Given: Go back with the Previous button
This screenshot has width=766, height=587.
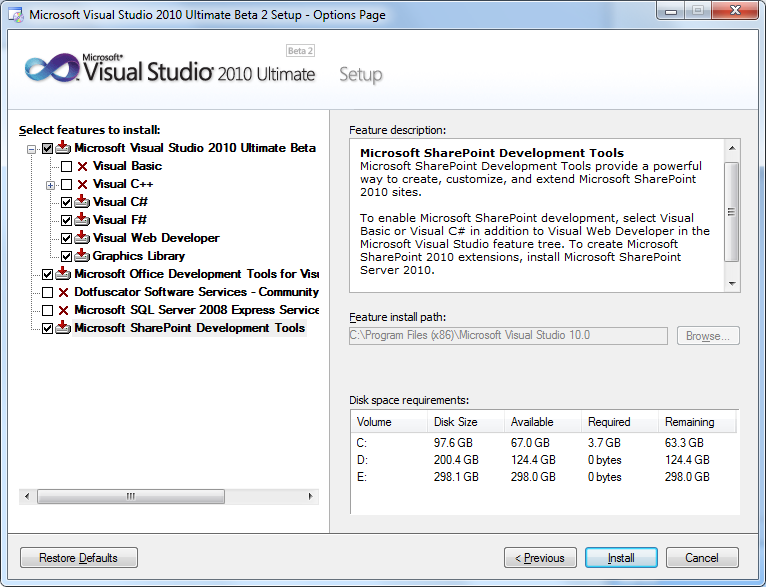Looking at the screenshot, I should (540, 558).
